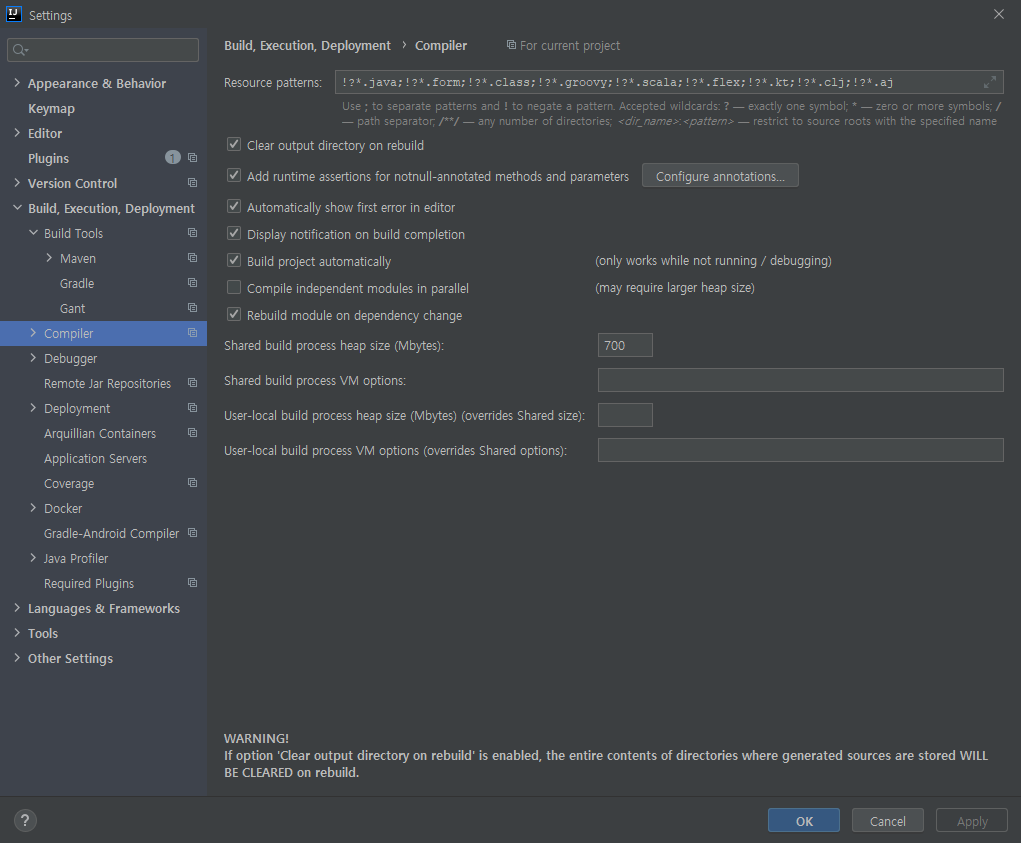Expand Appearance & Behavior section
Viewport: 1021px width, 843px height.
[x=17, y=83]
